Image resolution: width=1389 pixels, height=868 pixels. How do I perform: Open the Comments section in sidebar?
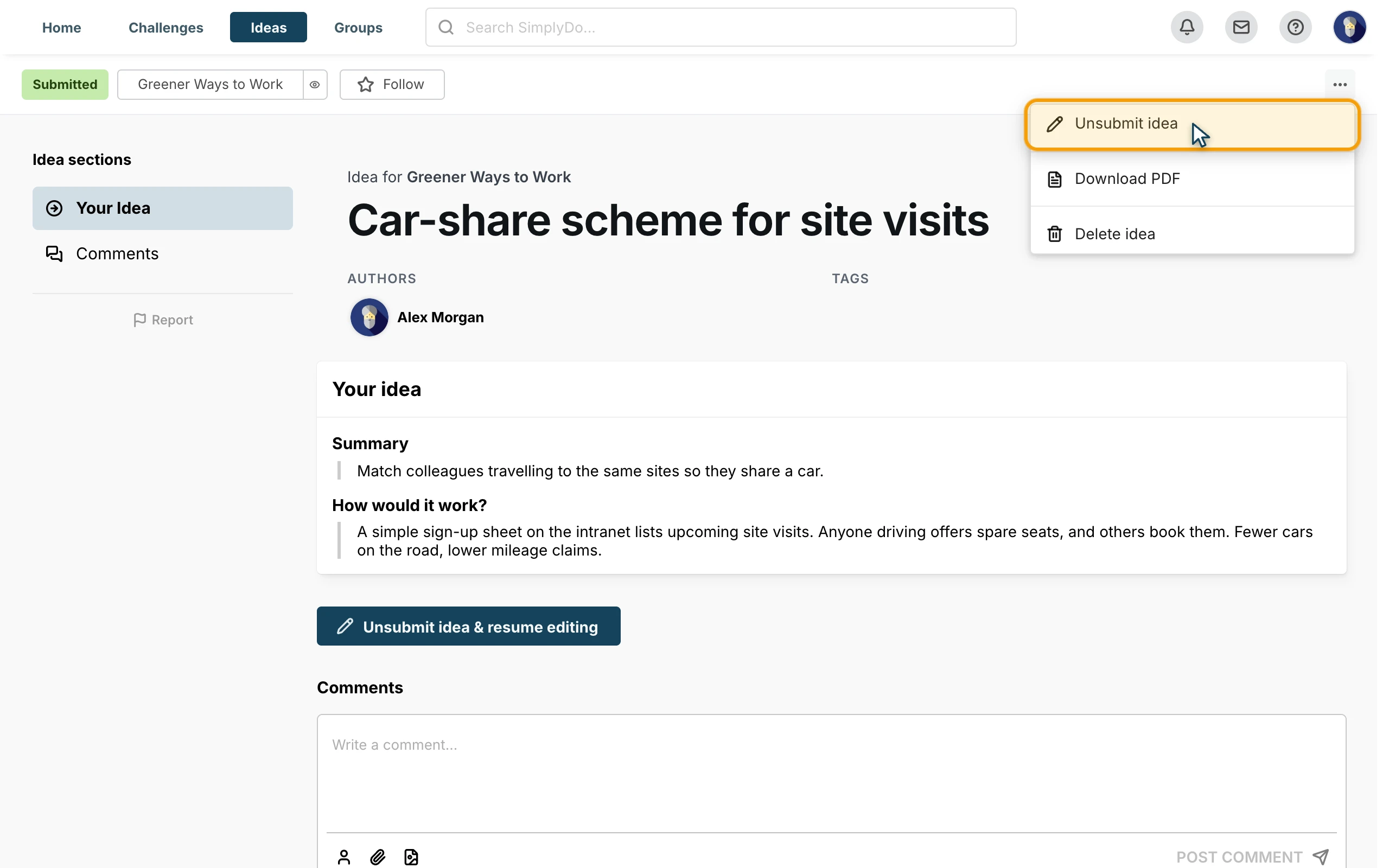tap(162, 253)
